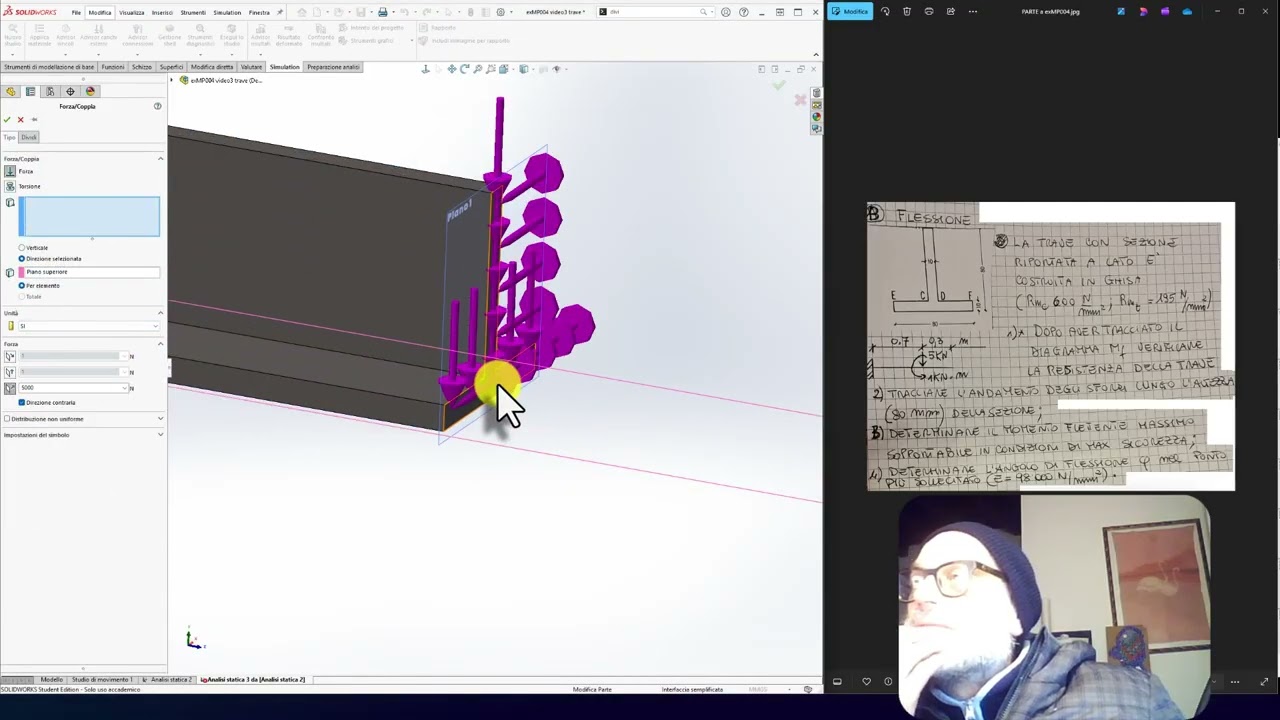Toggle the second force direction component button
This screenshot has height=720, width=1280.
[x=10, y=372]
